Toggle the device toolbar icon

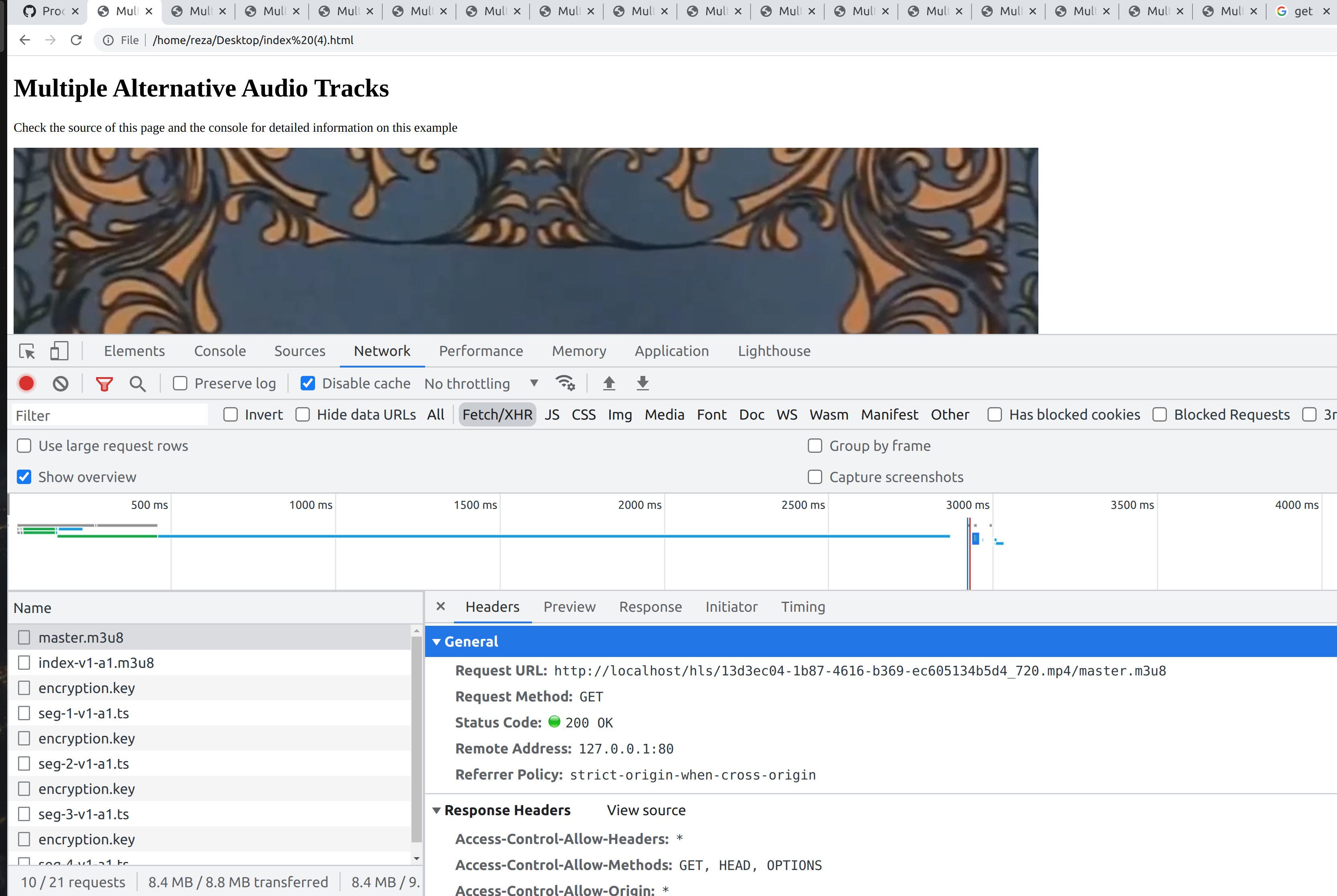pyautogui.click(x=59, y=351)
